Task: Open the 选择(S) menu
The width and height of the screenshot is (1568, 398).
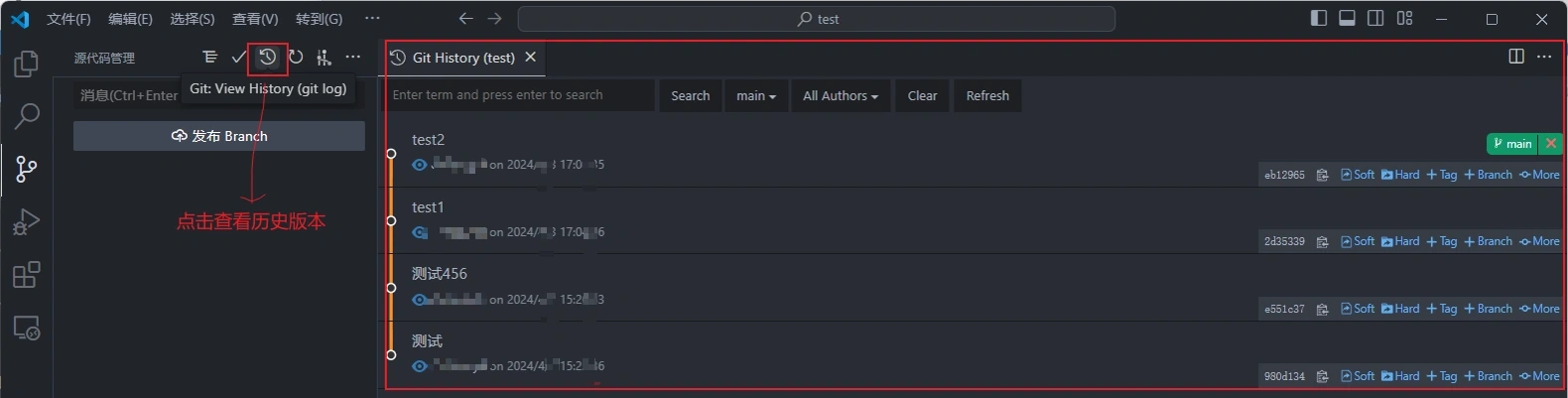Action: click(193, 19)
